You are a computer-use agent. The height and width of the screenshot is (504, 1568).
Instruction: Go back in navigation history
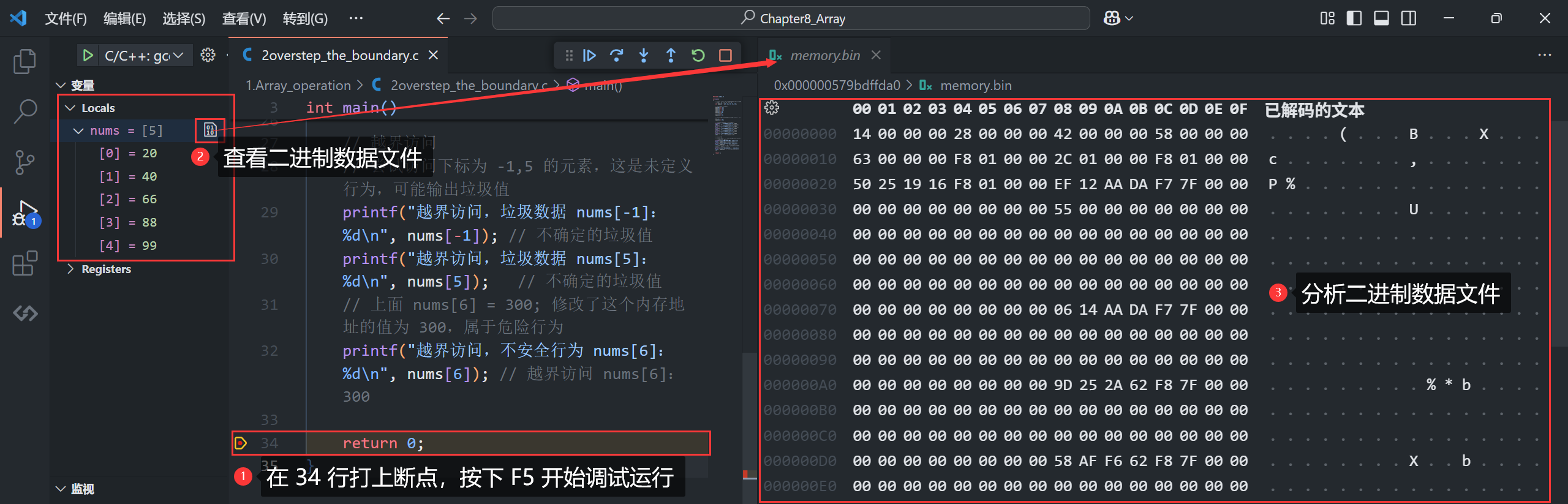(x=443, y=18)
